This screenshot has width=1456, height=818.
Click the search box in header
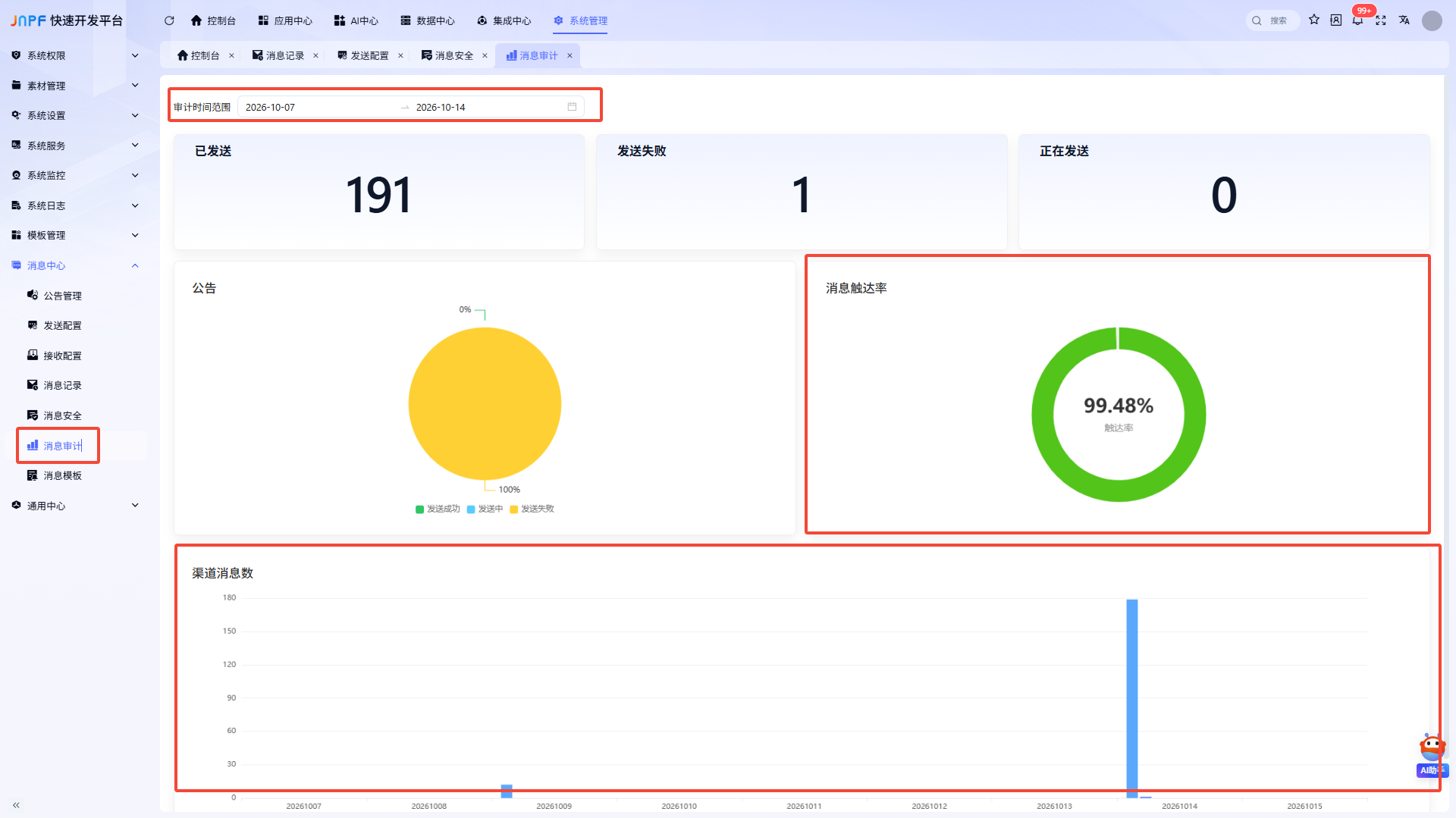(x=1272, y=20)
